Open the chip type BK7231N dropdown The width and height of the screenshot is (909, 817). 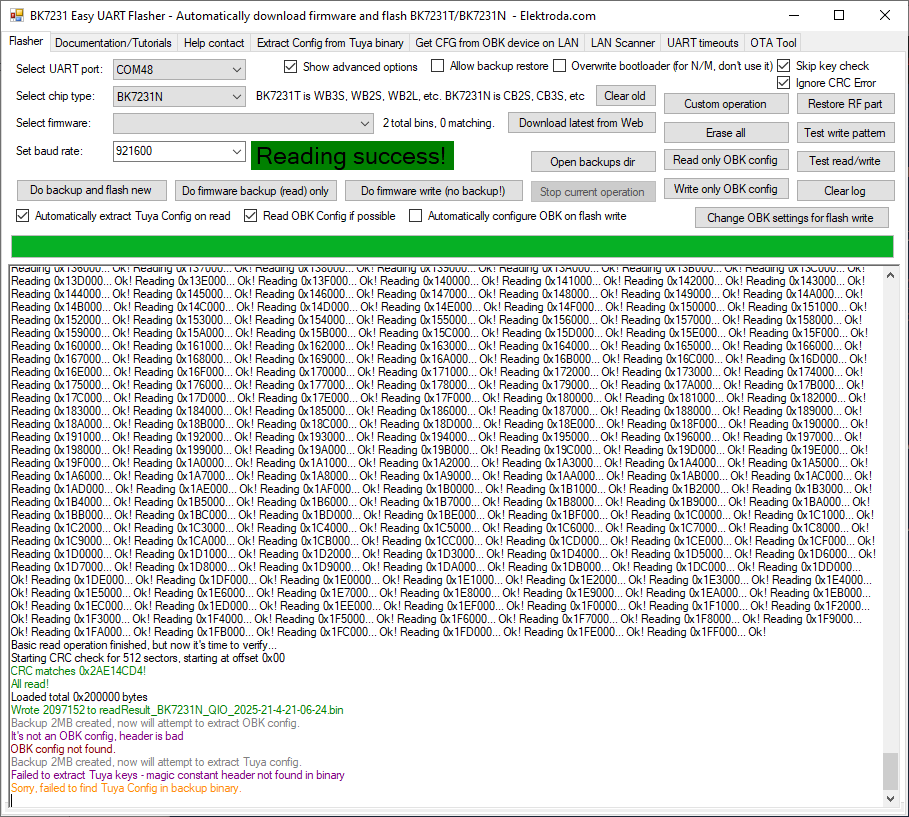[x=179, y=96]
